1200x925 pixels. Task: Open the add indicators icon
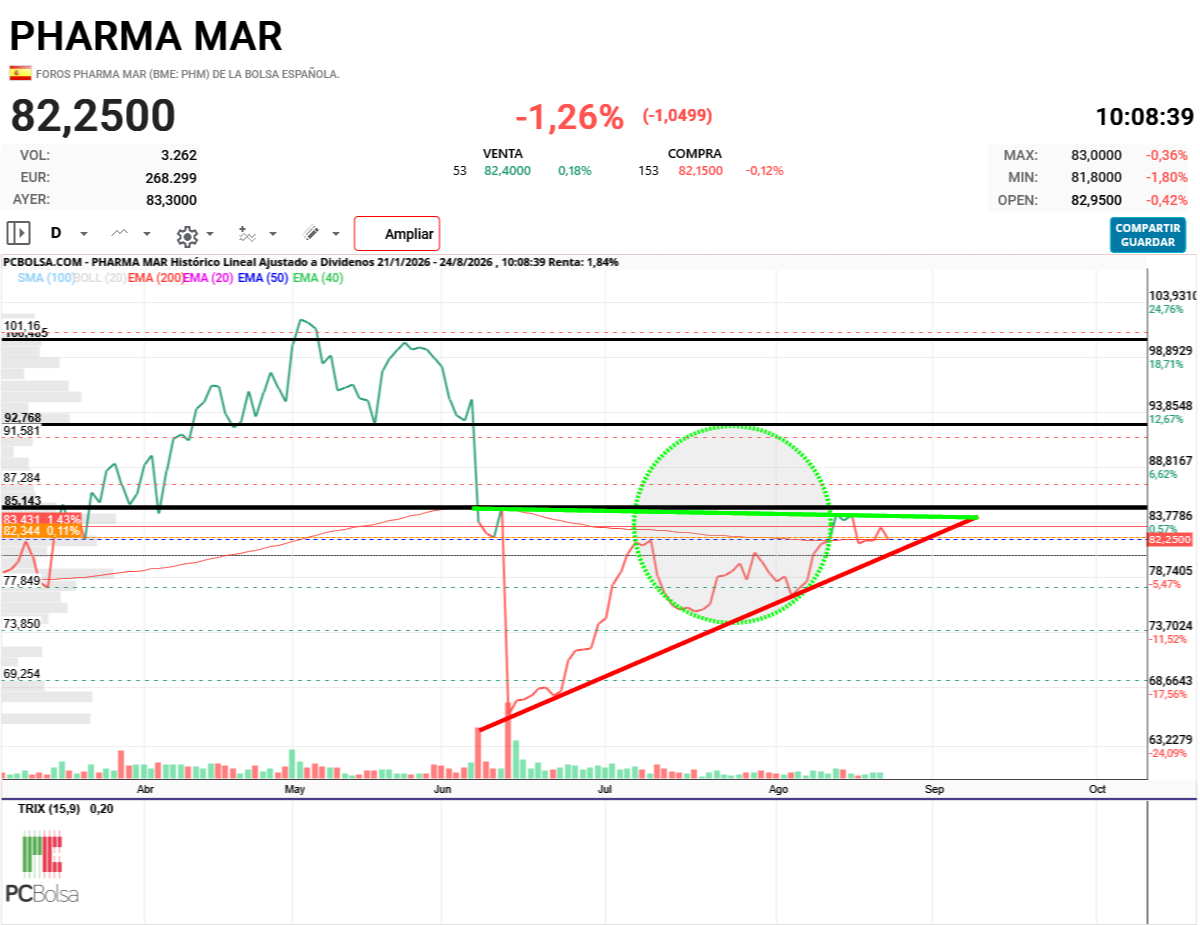(x=247, y=234)
